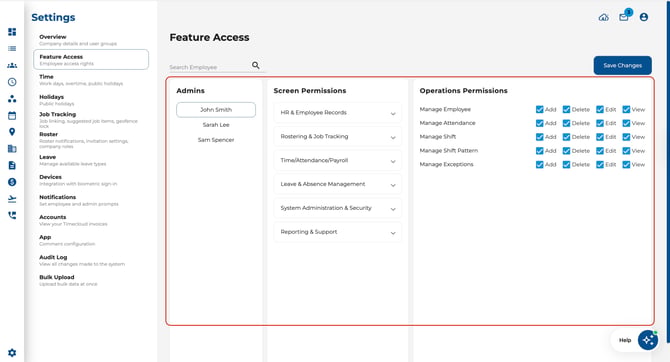Open the App settings section
670x362 pixels.
click(67, 240)
